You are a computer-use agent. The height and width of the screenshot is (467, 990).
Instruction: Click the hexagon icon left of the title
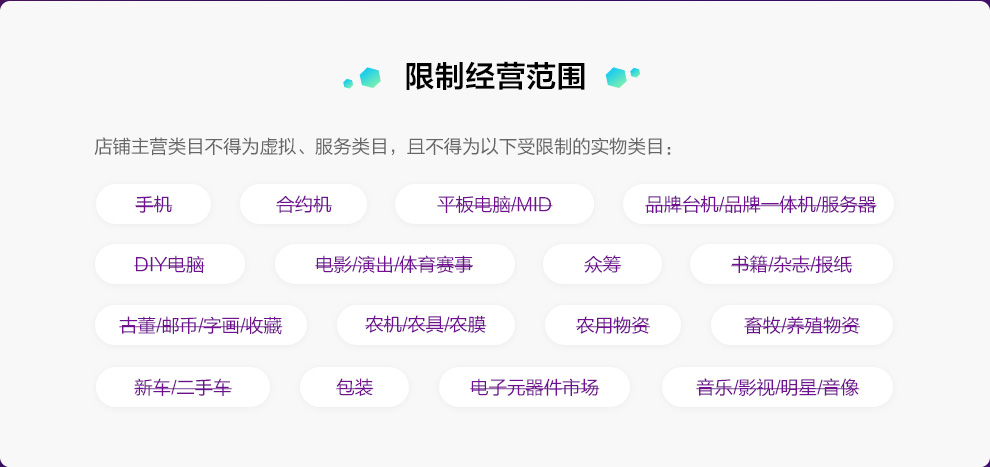[369, 77]
